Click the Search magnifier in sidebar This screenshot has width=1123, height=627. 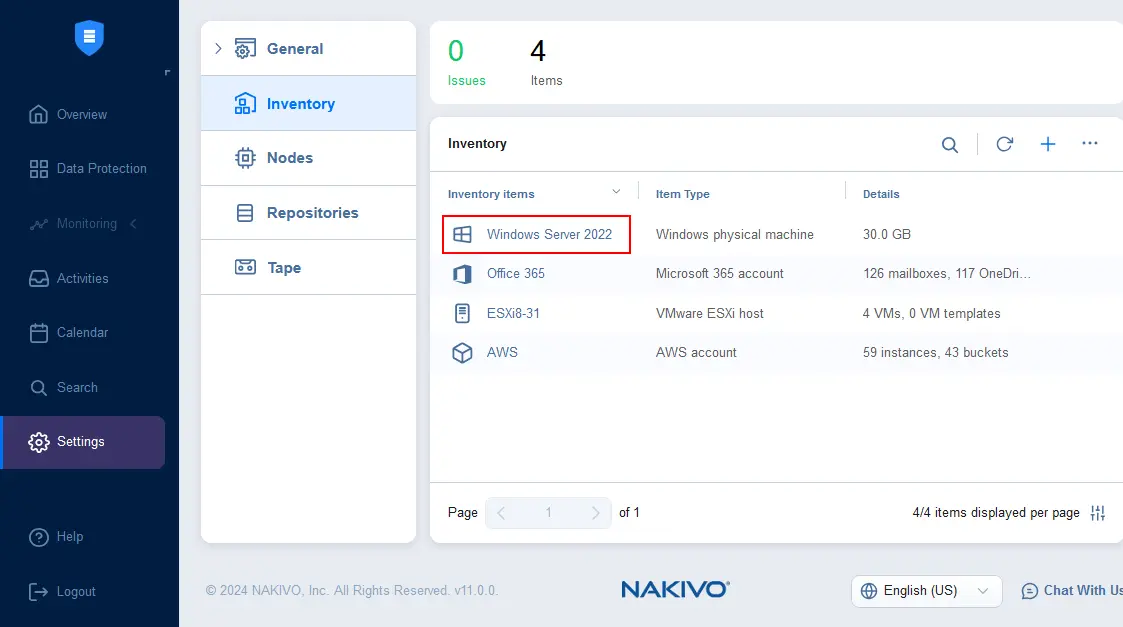click(x=39, y=388)
